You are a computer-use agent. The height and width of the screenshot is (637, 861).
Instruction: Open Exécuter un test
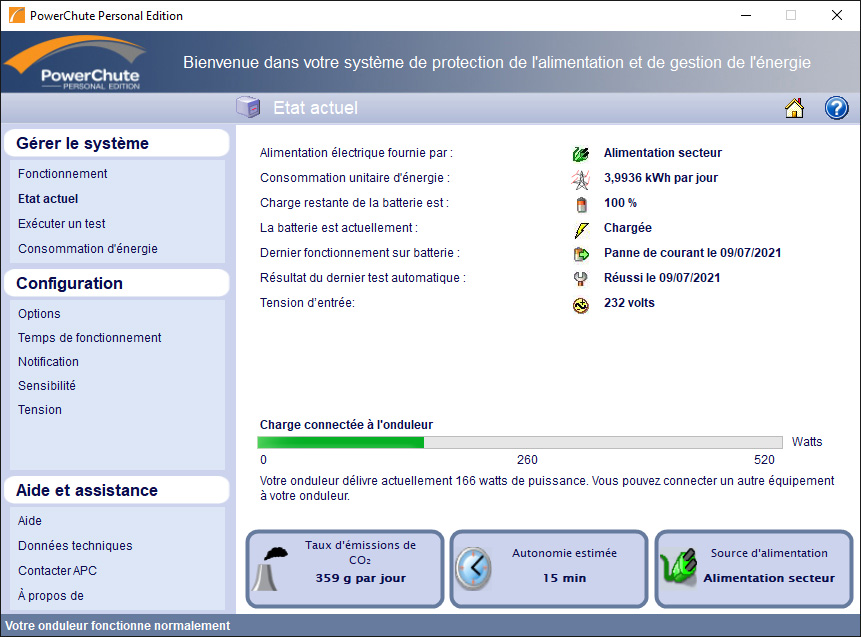coord(62,223)
